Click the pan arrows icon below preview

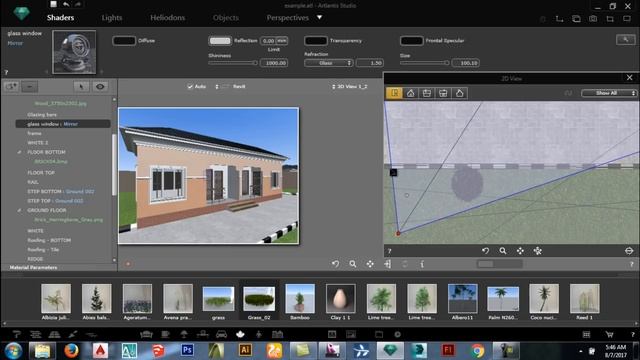[x=370, y=264]
